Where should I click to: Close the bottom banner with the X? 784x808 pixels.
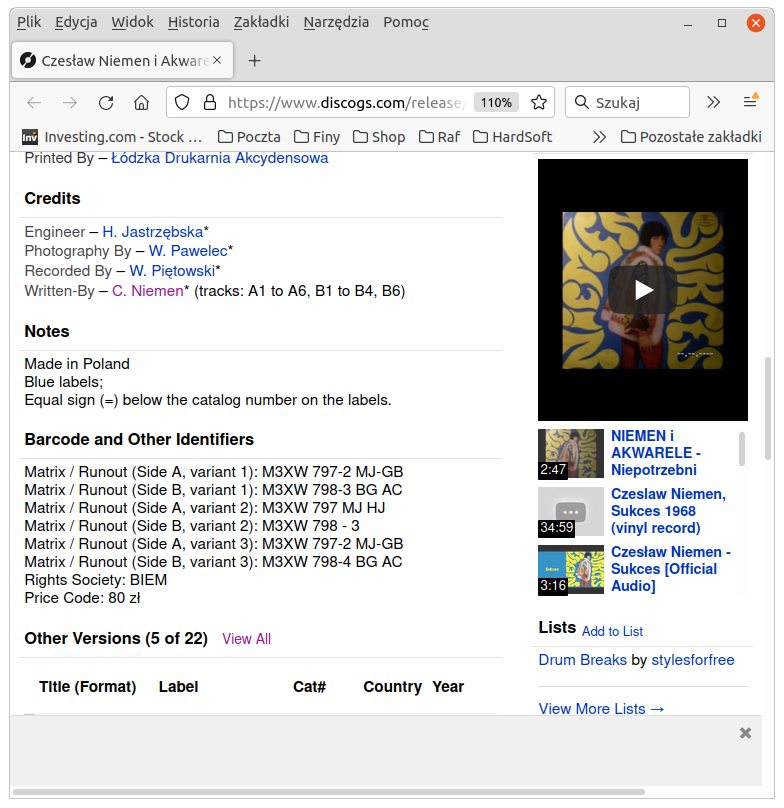[745, 733]
